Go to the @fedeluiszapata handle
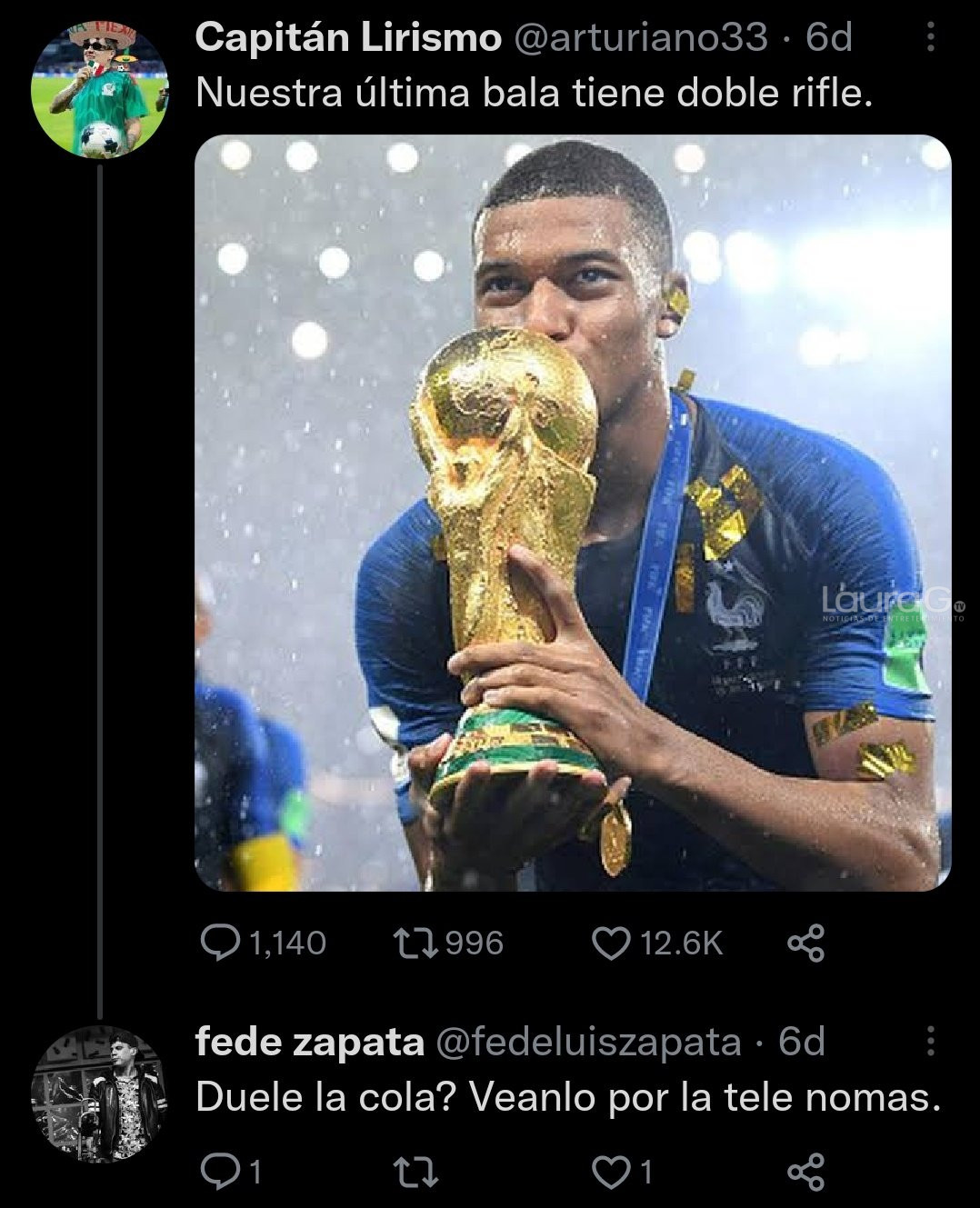The height and width of the screenshot is (1208, 980). click(x=589, y=1043)
